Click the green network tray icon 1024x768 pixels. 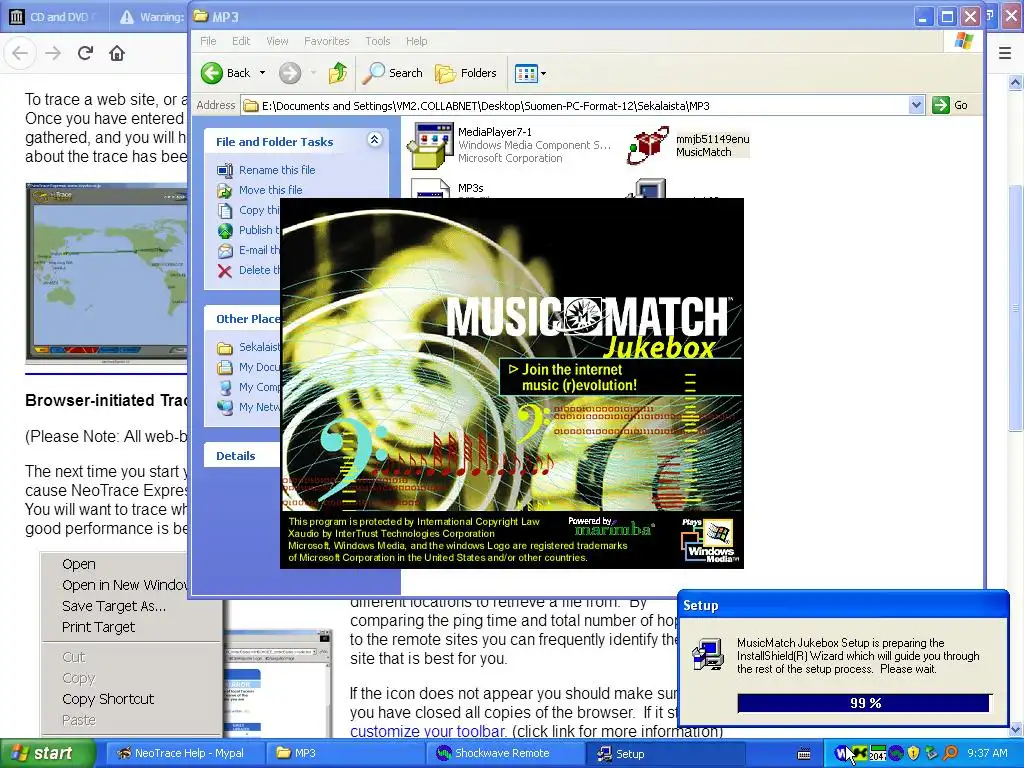pos(860,753)
